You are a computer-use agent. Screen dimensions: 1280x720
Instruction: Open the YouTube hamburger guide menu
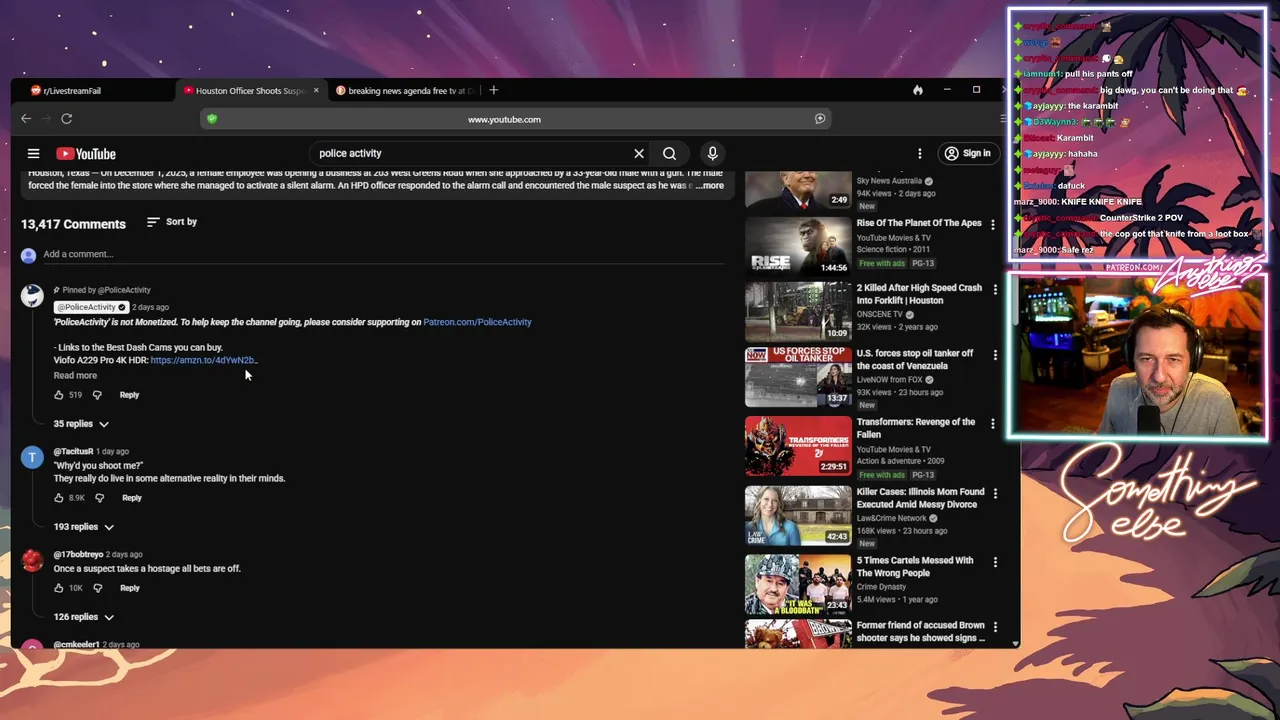(x=33, y=154)
